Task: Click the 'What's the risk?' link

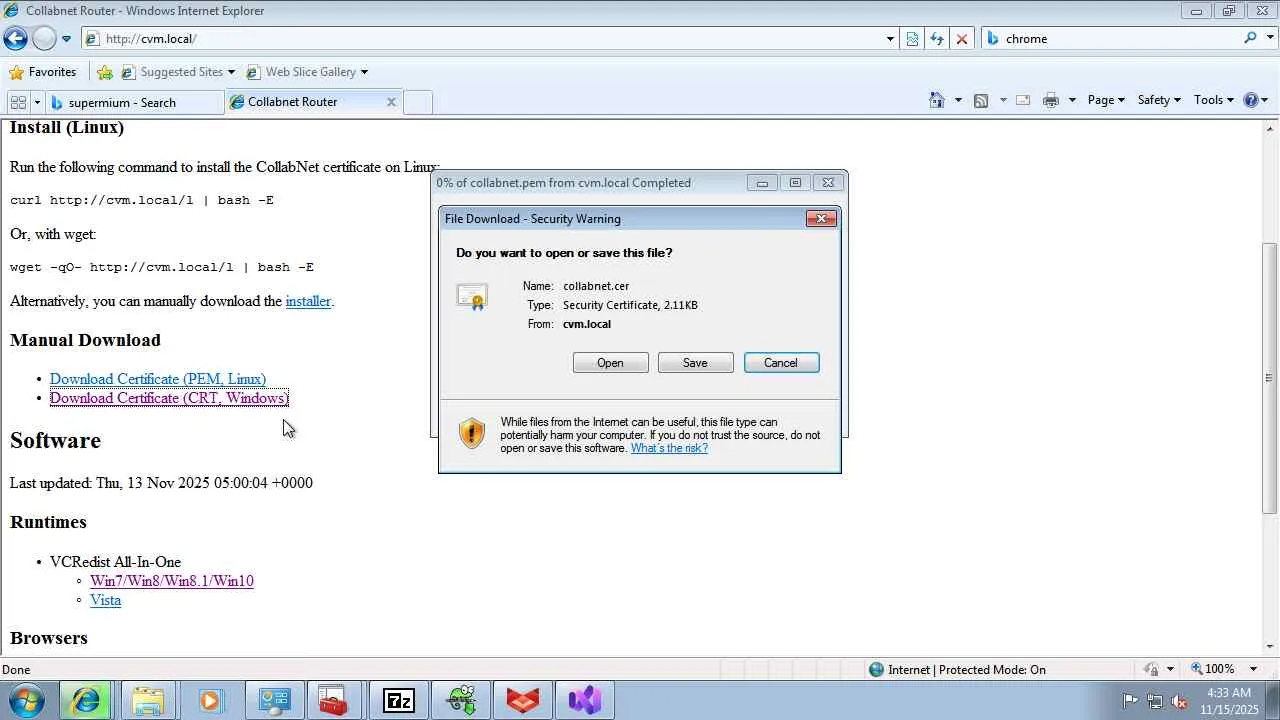Action: 669,448
